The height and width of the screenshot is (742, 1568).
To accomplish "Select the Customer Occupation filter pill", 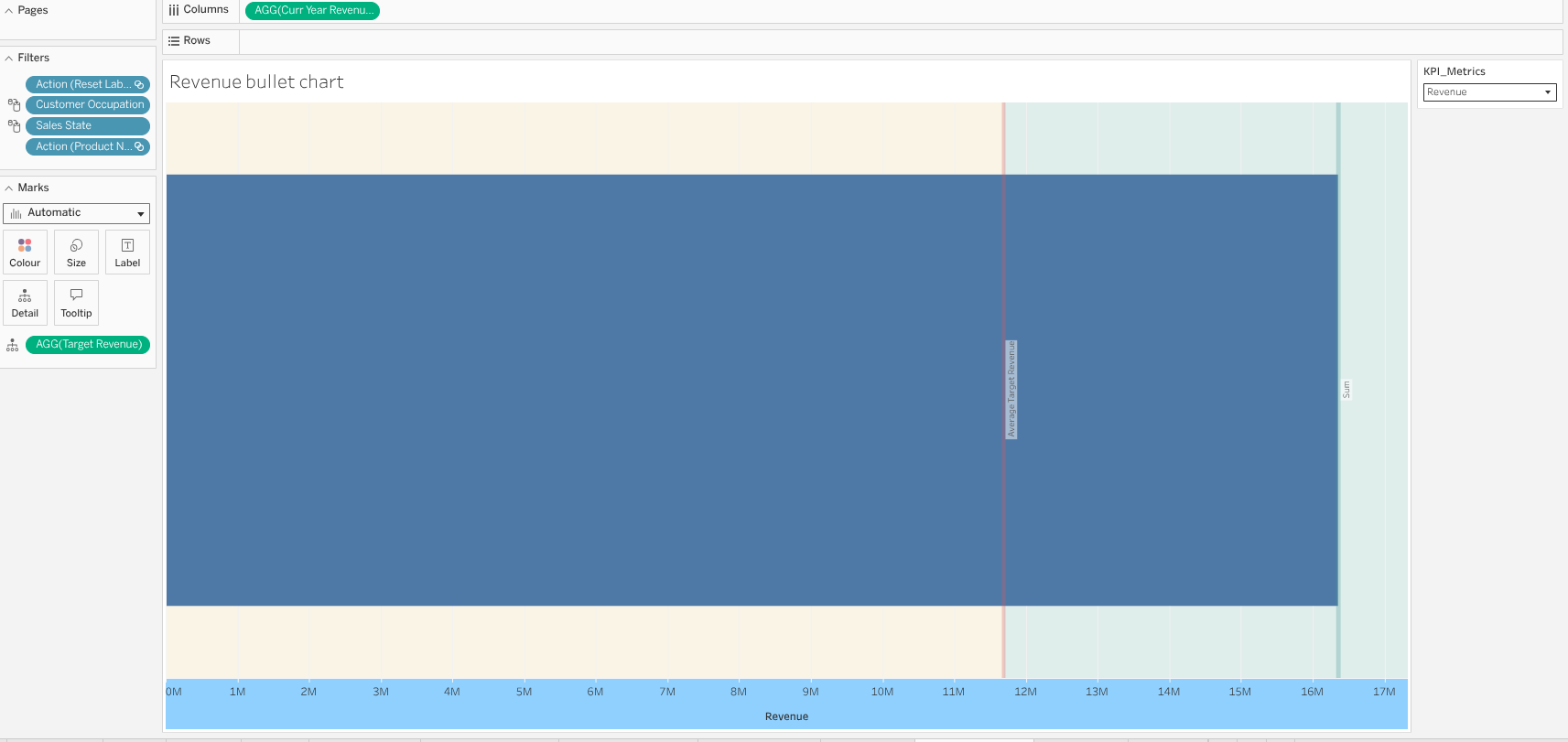I will 88,105.
